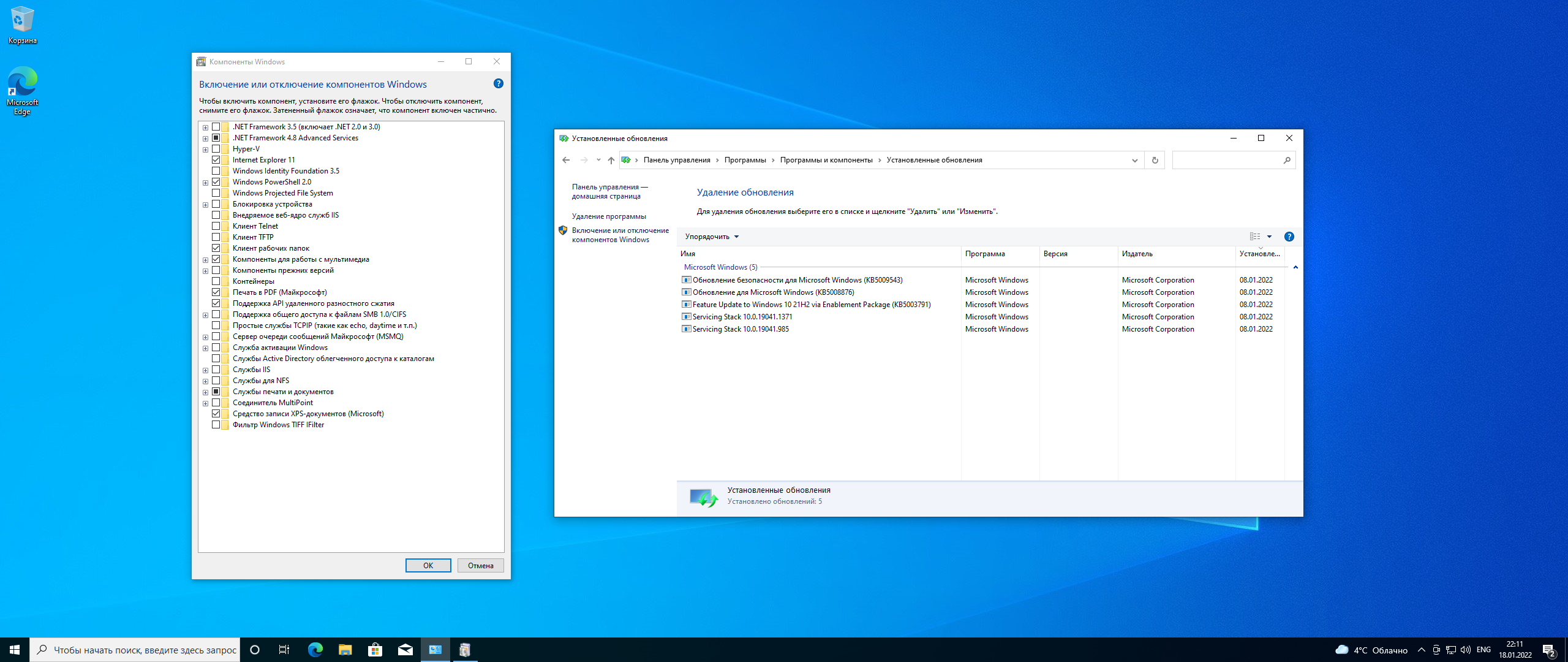The height and width of the screenshot is (662, 1568).
Task: Select update KB5009543 in the list
Action: pyautogui.click(x=797, y=280)
